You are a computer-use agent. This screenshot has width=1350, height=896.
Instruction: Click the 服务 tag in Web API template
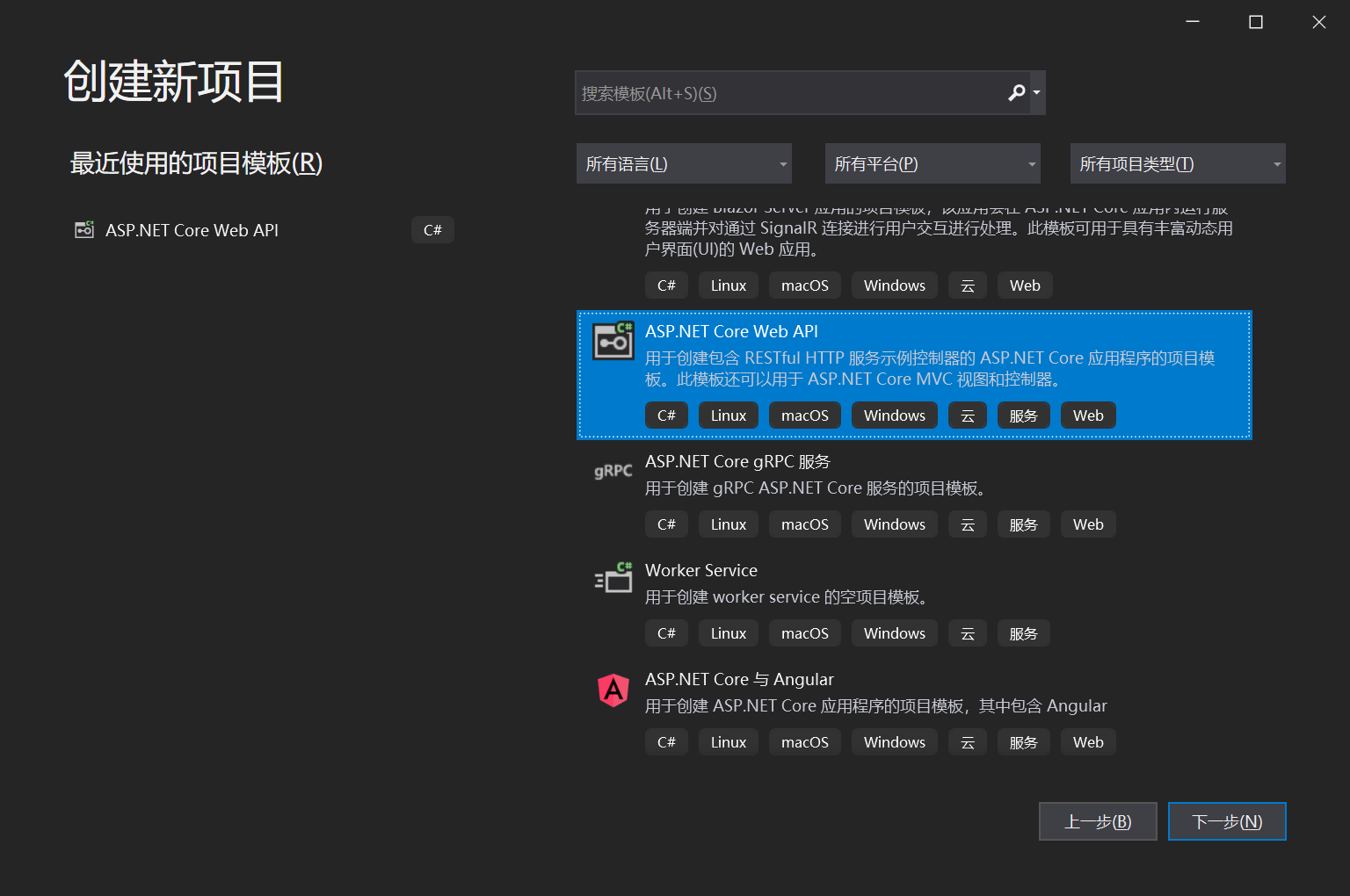coord(1024,415)
